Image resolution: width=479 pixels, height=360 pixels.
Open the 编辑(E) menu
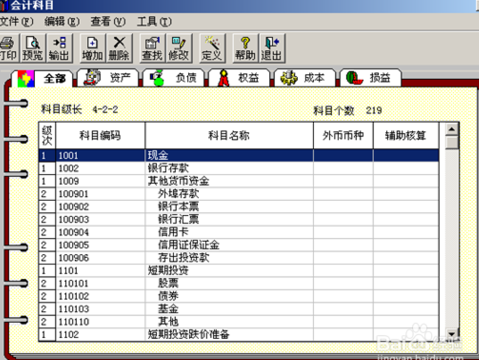tap(62, 22)
